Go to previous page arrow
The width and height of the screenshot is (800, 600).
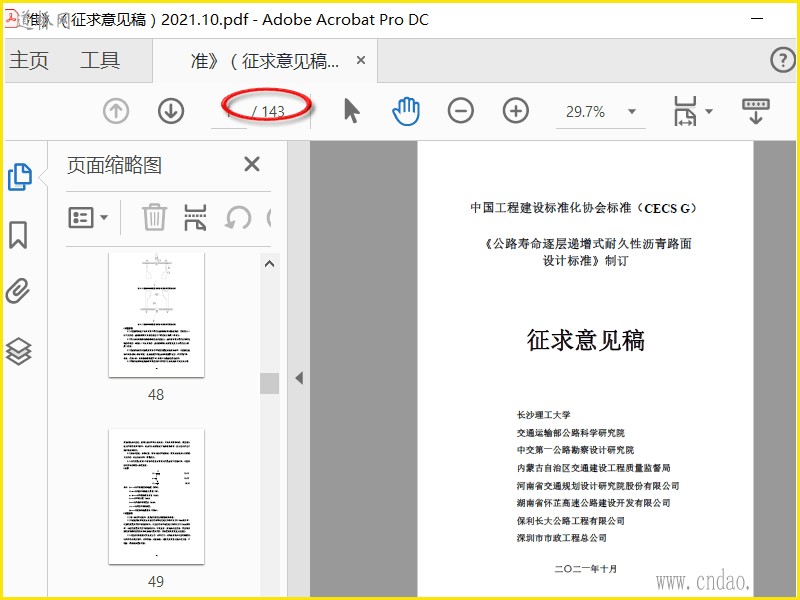[116, 111]
